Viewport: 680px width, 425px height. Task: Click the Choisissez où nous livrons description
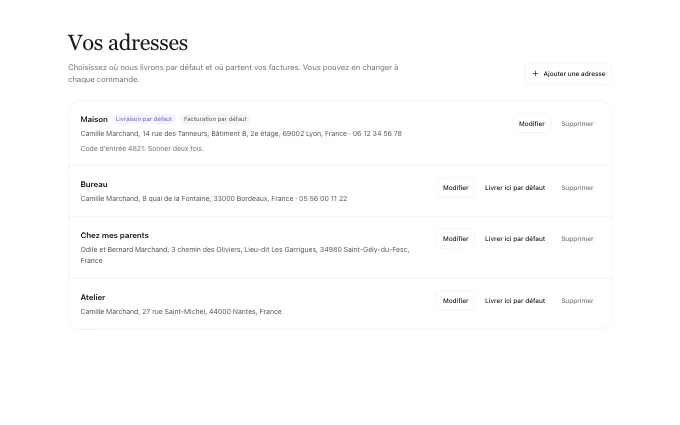click(233, 73)
